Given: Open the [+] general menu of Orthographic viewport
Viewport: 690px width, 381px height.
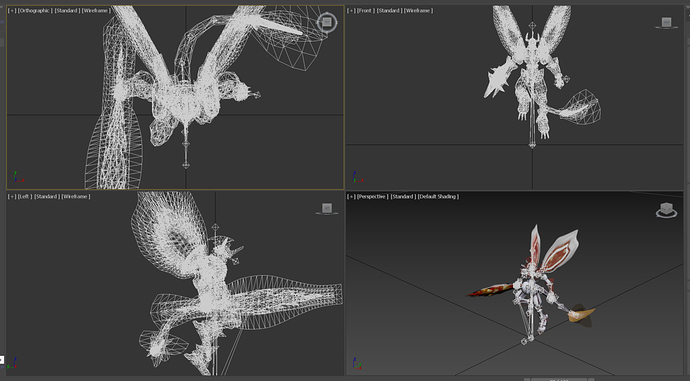Looking at the screenshot, I should [12, 11].
